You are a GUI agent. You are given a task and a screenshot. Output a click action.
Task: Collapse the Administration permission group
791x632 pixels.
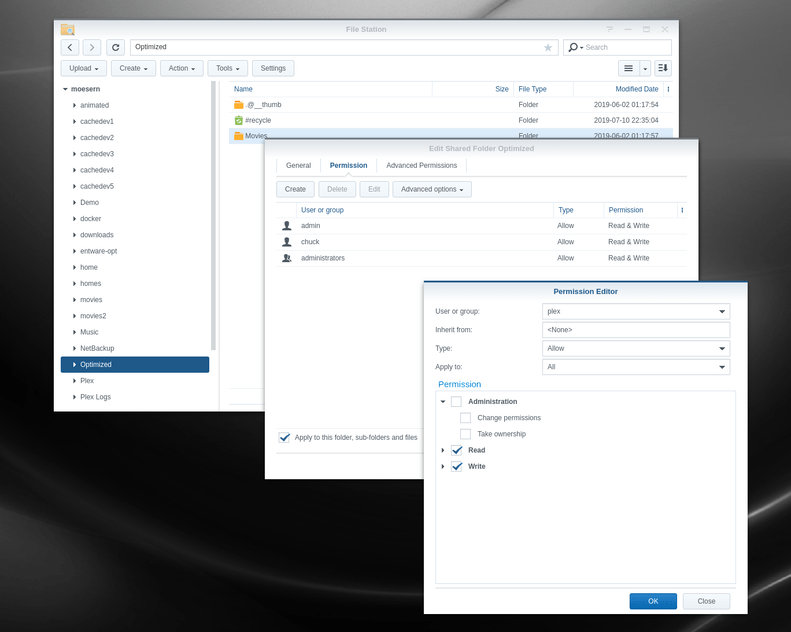(443, 401)
